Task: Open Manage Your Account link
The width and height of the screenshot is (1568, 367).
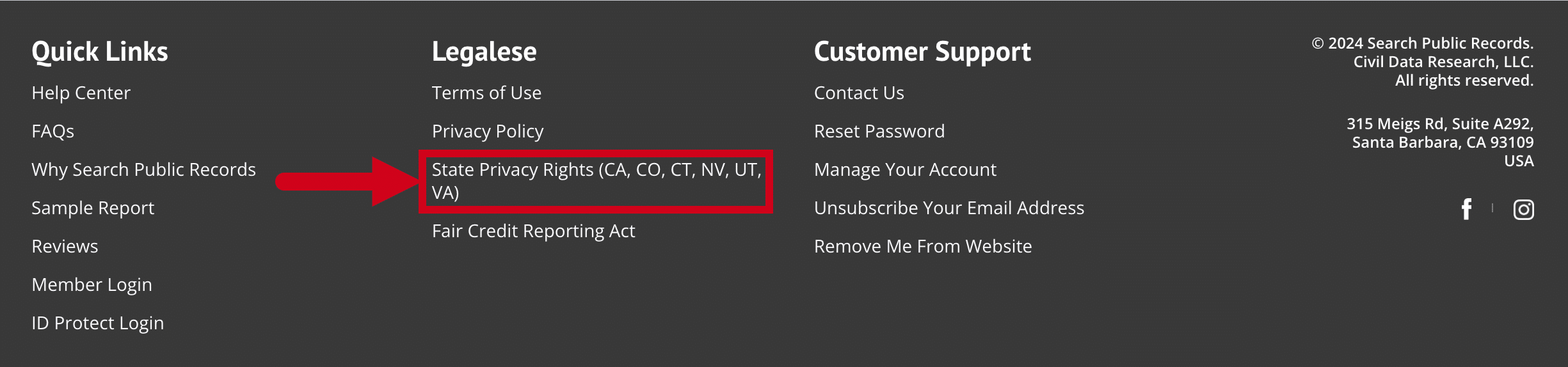Action: click(x=905, y=169)
